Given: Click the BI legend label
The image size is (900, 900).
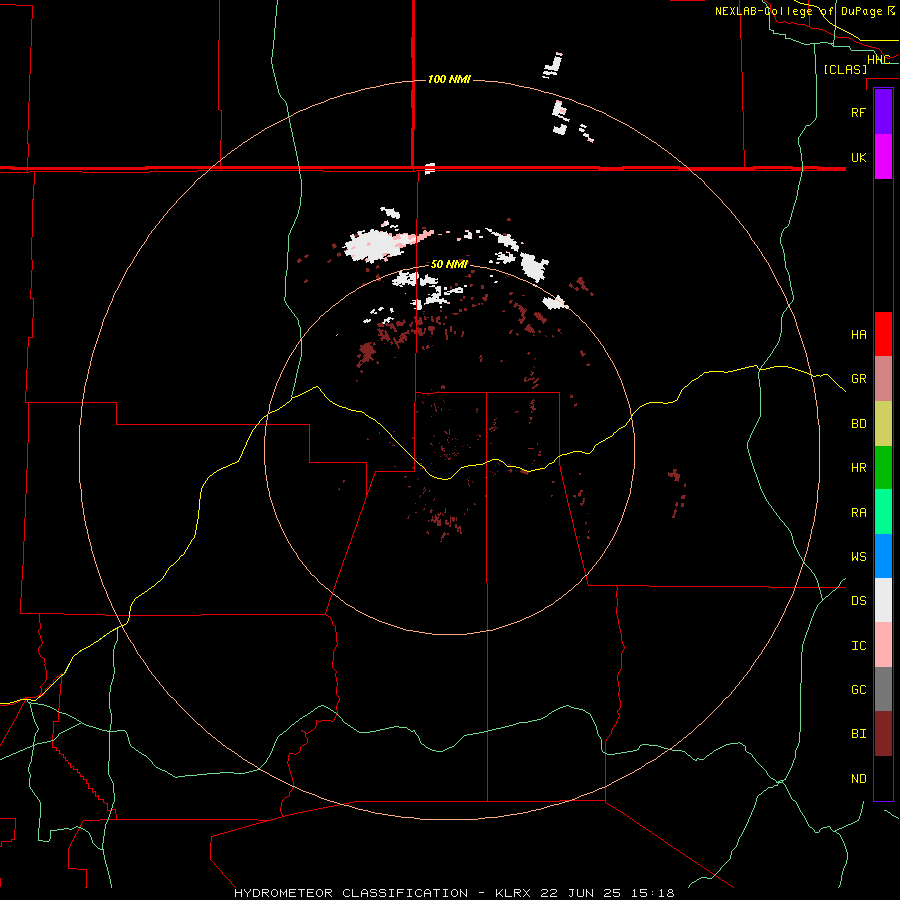Looking at the screenshot, I should (859, 734).
